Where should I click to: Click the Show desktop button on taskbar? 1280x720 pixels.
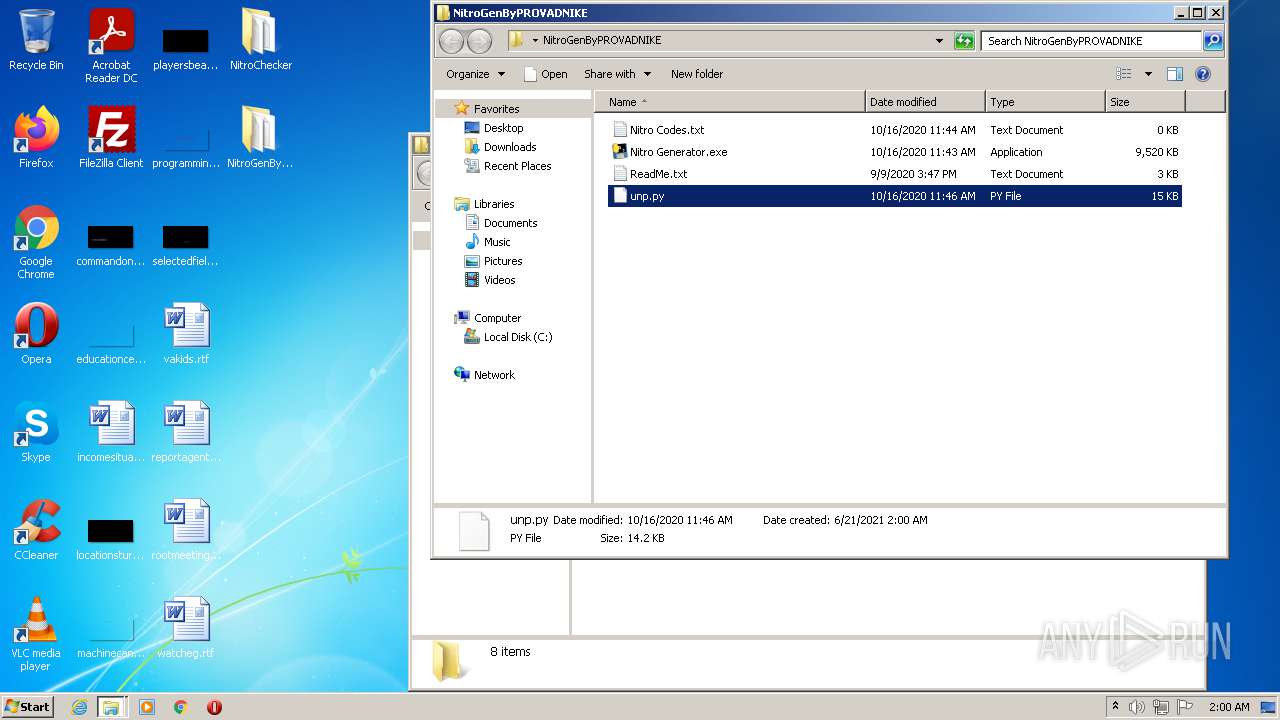pyautogui.click(x=1269, y=707)
